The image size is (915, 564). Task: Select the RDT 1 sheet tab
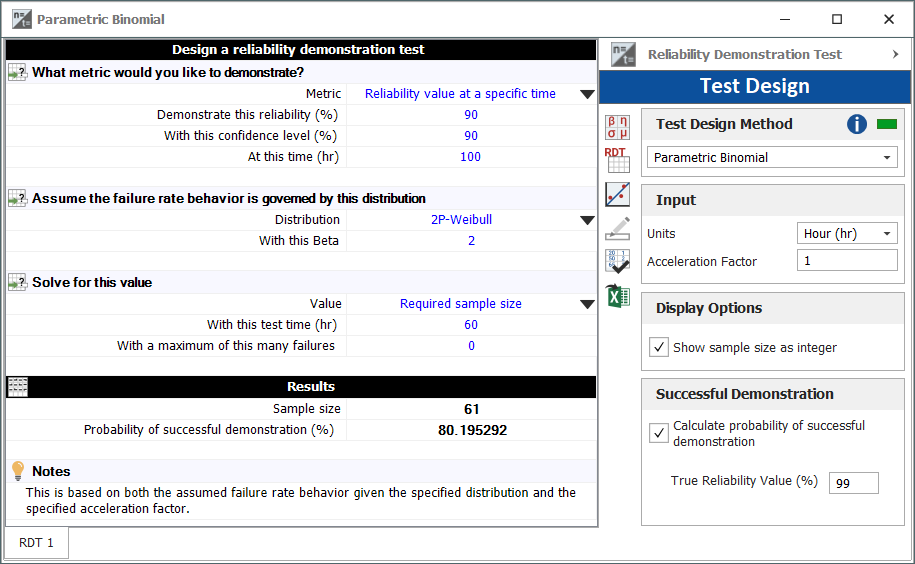coord(36,543)
